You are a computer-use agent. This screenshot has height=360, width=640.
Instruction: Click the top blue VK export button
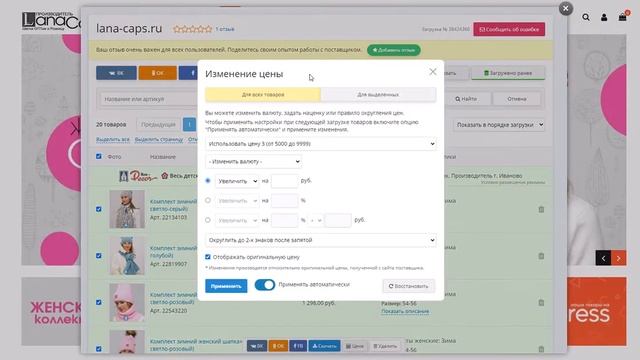(x=116, y=73)
